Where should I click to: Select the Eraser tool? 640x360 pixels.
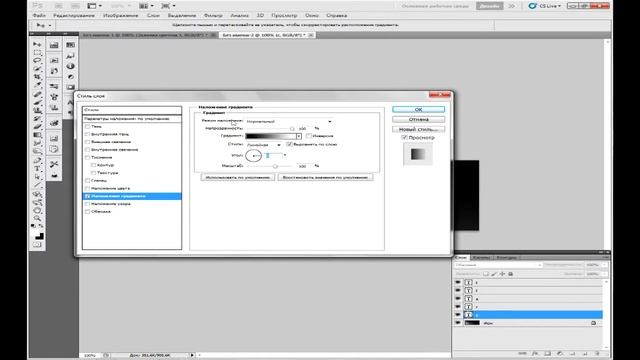coord(37,127)
